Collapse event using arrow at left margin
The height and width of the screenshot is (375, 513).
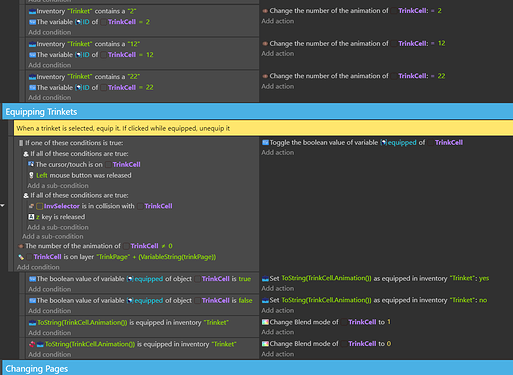pos(2,206)
